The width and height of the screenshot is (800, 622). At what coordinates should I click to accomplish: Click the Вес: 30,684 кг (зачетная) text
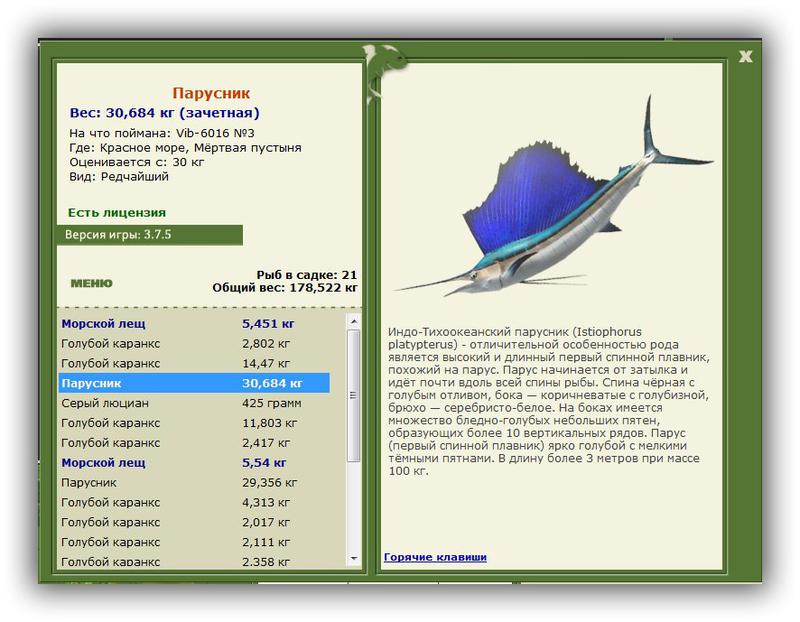point(164,113)
